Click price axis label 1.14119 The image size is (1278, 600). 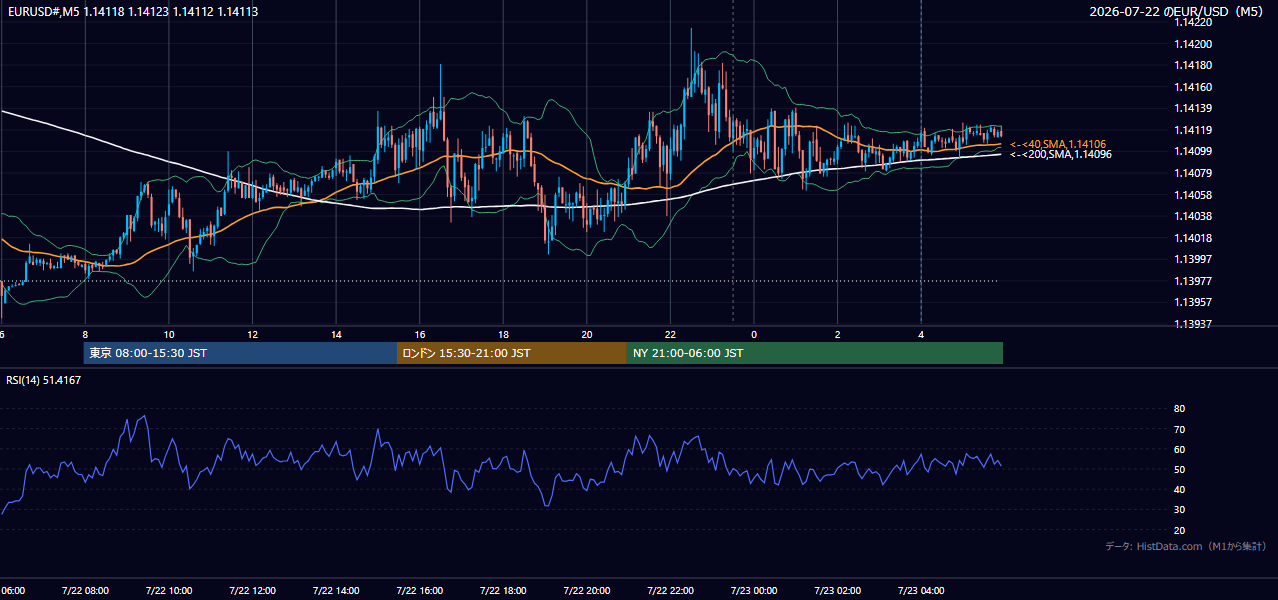[x=1192, y=130]
